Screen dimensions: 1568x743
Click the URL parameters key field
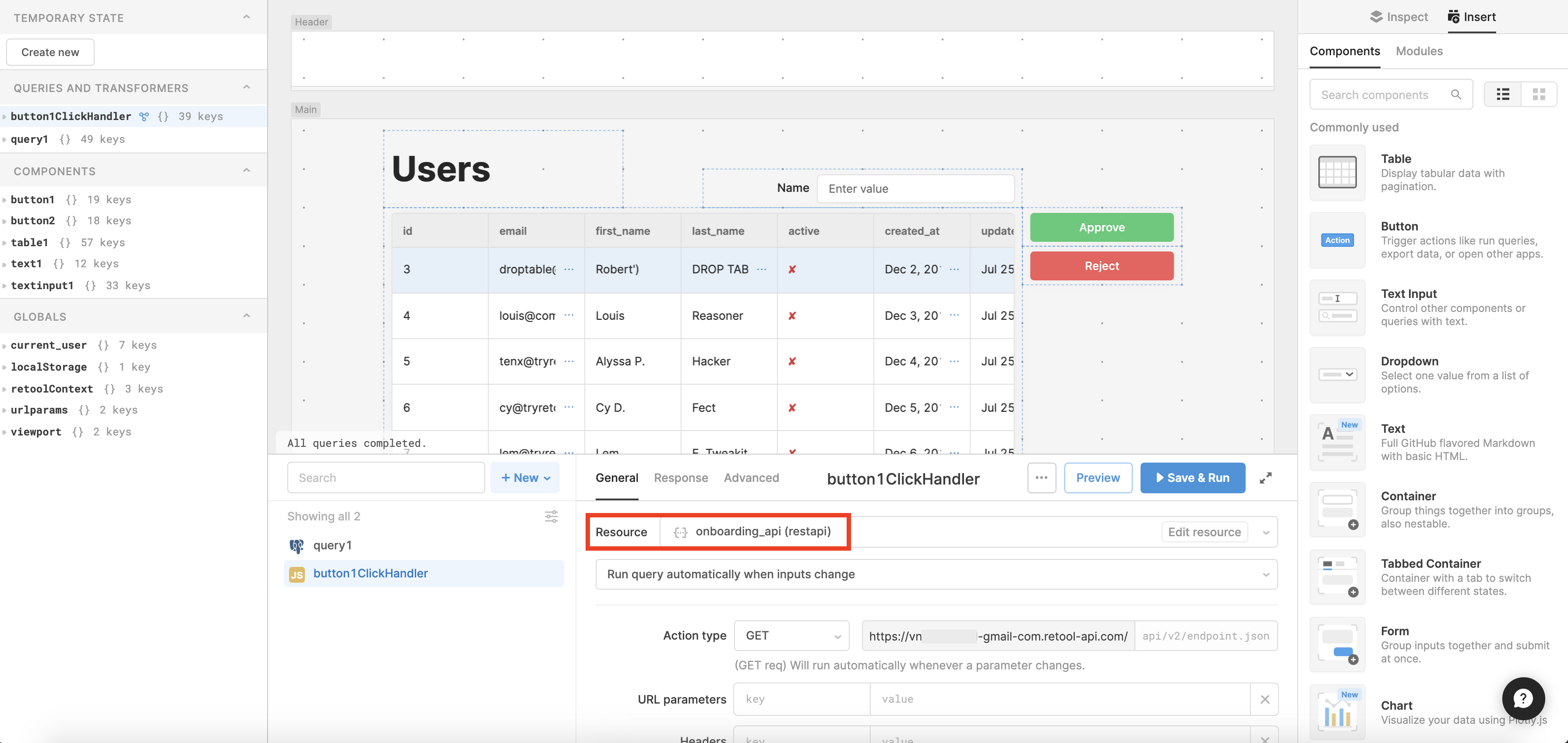coord(802,699)
